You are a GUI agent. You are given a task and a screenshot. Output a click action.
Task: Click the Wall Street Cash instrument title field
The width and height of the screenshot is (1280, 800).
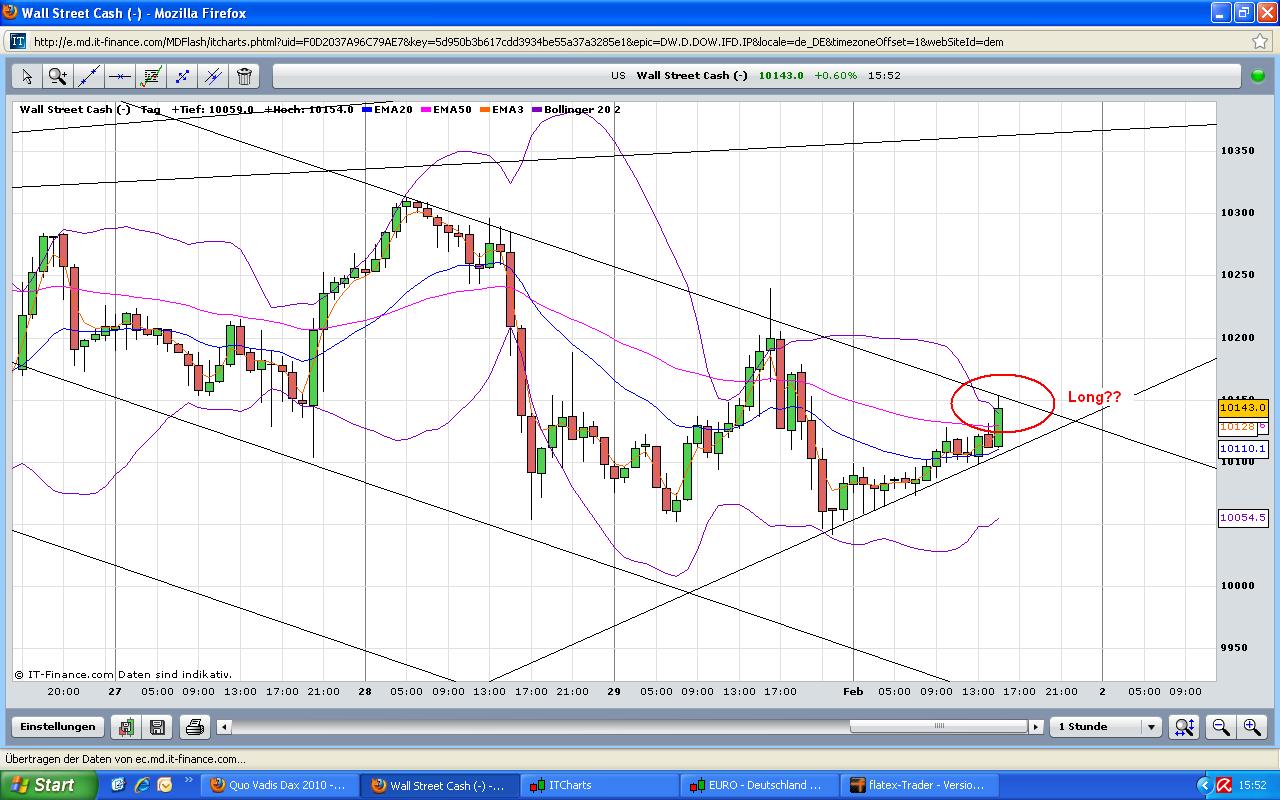click(x=755, y=76)
